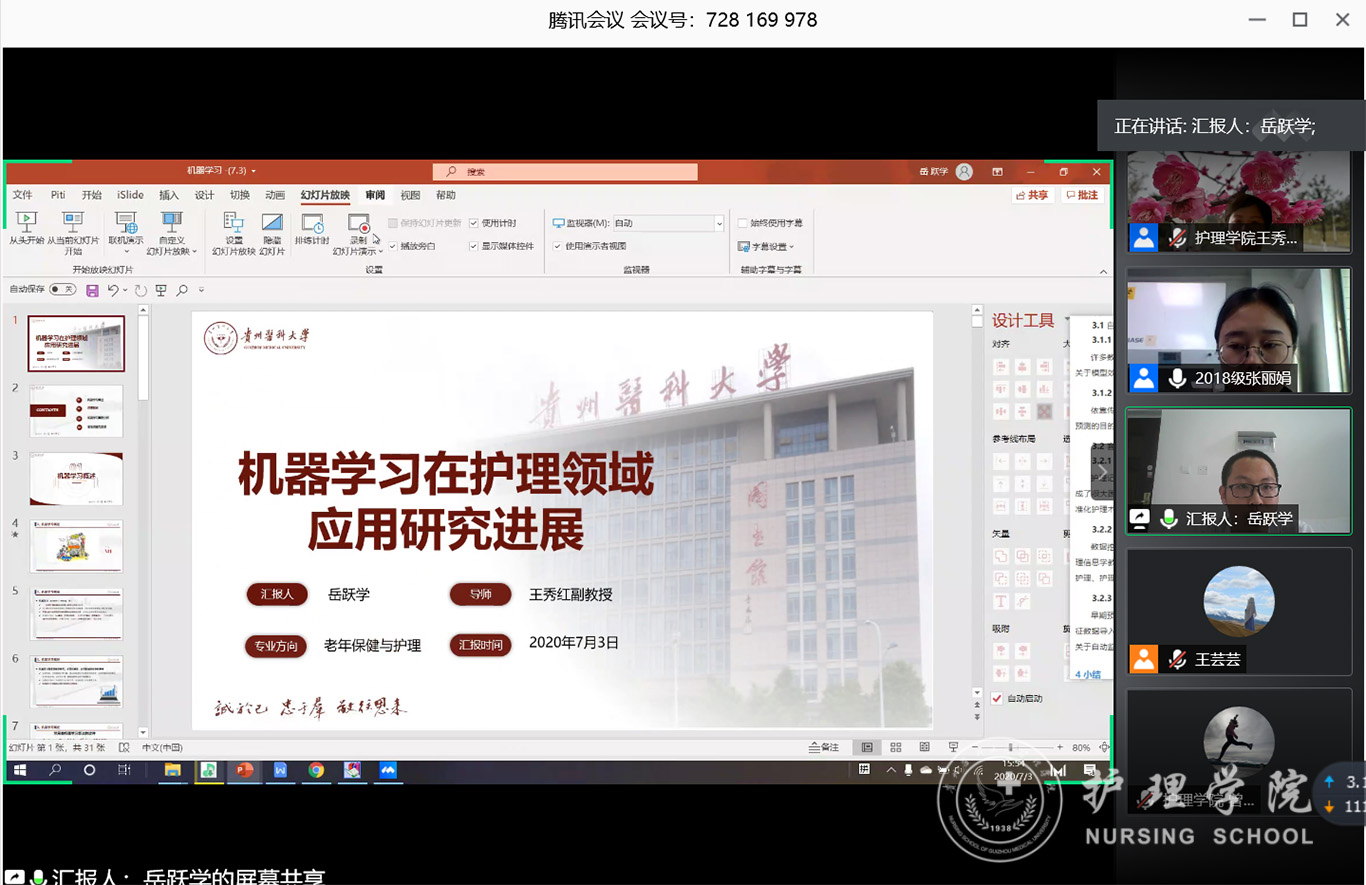Switch to the Review (审阅) tab
Image resolution: width=1366 pixels, height=885 pixels.
[375, 196]
